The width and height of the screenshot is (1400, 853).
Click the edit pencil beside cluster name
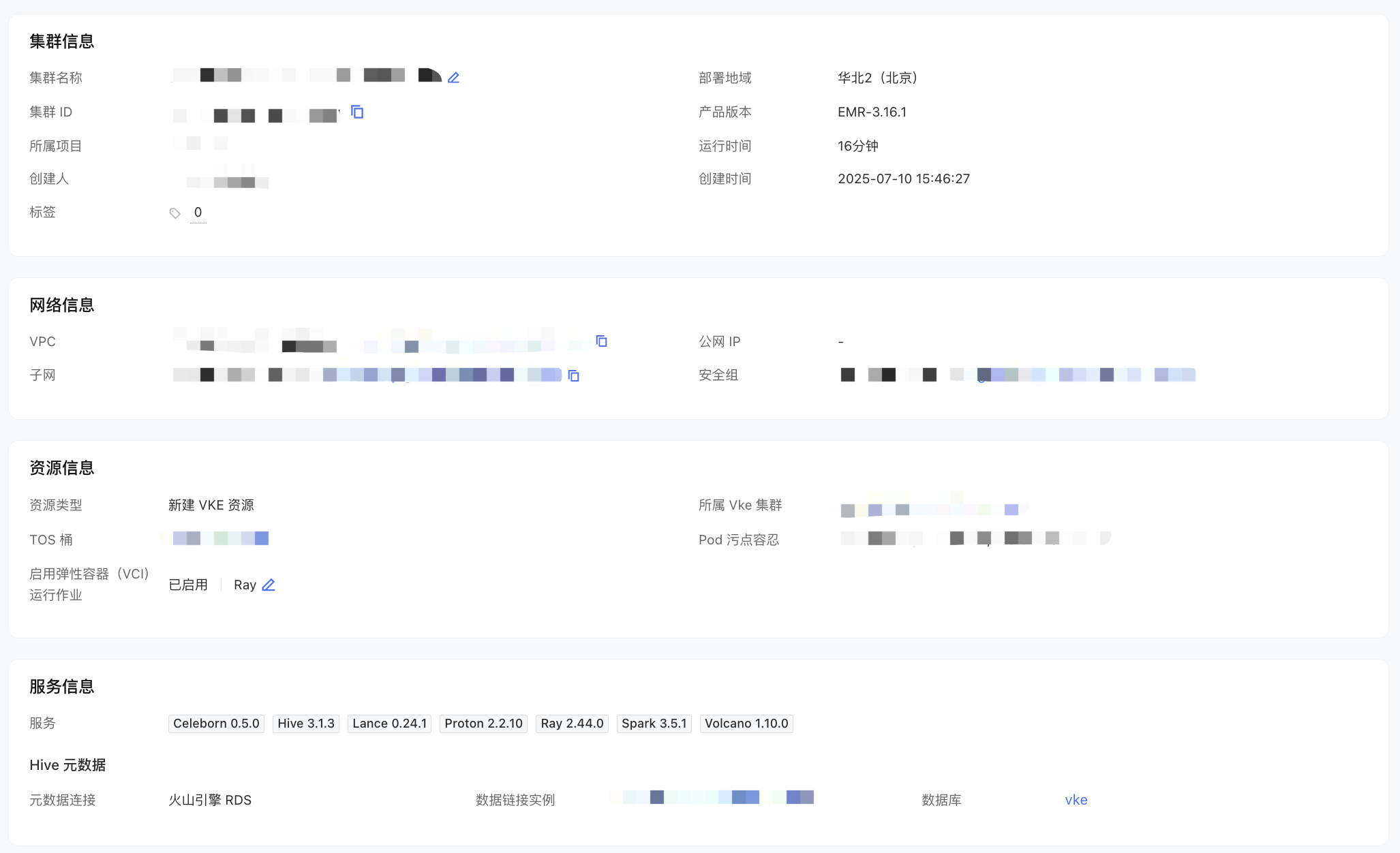point(454,78)
